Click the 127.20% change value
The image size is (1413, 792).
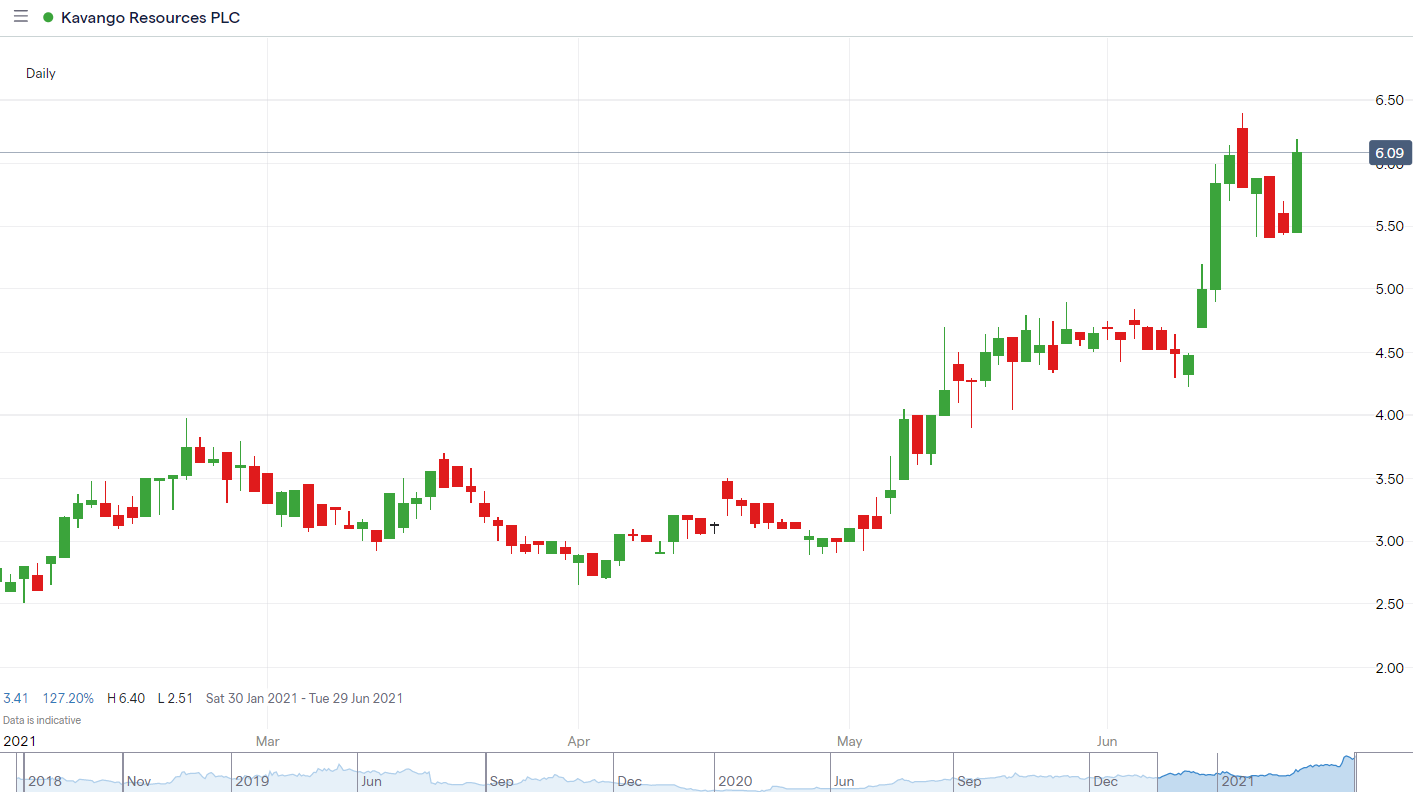coord(68,698)
